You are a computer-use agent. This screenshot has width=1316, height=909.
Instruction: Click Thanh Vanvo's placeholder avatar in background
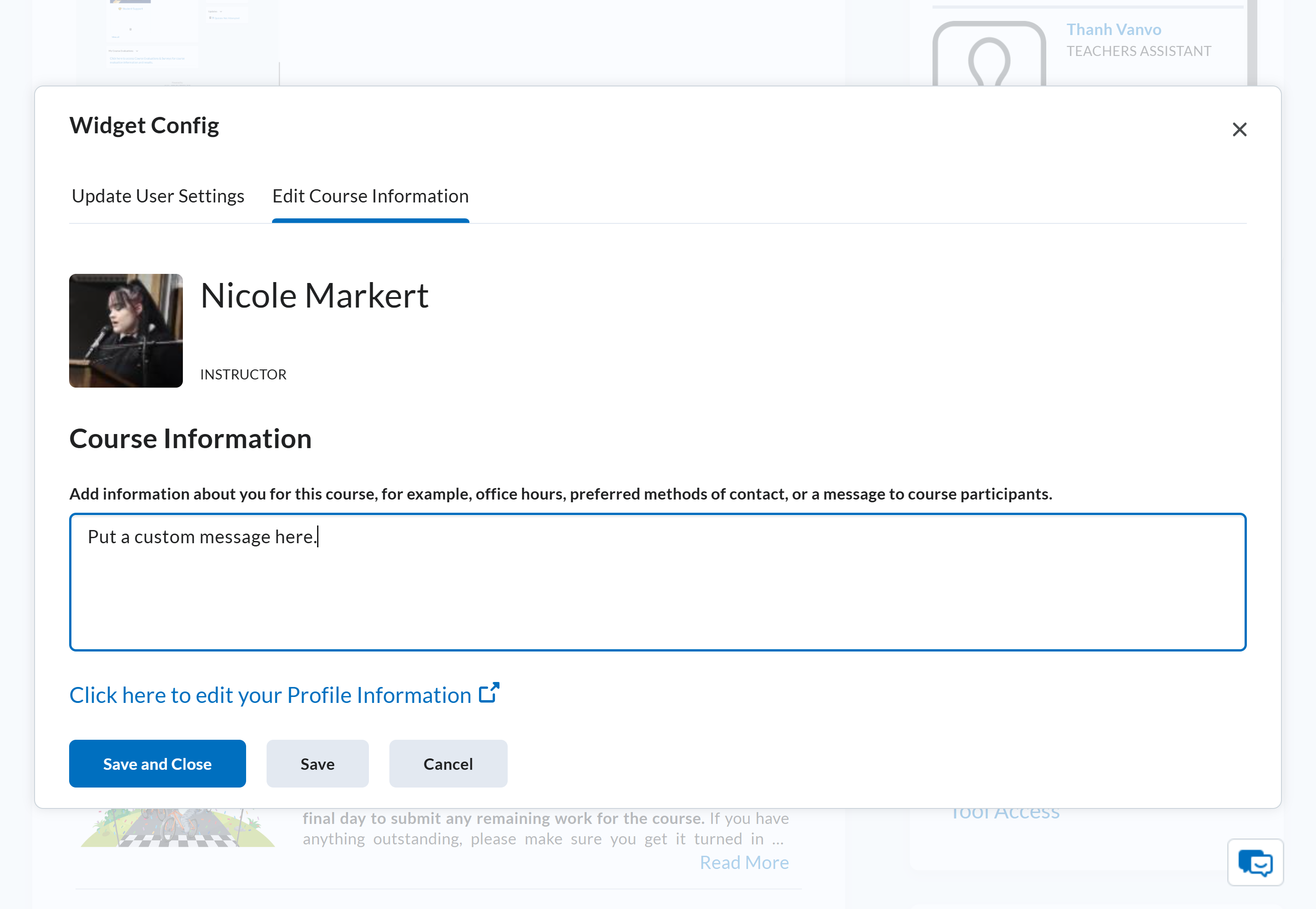tap(988, 54)
